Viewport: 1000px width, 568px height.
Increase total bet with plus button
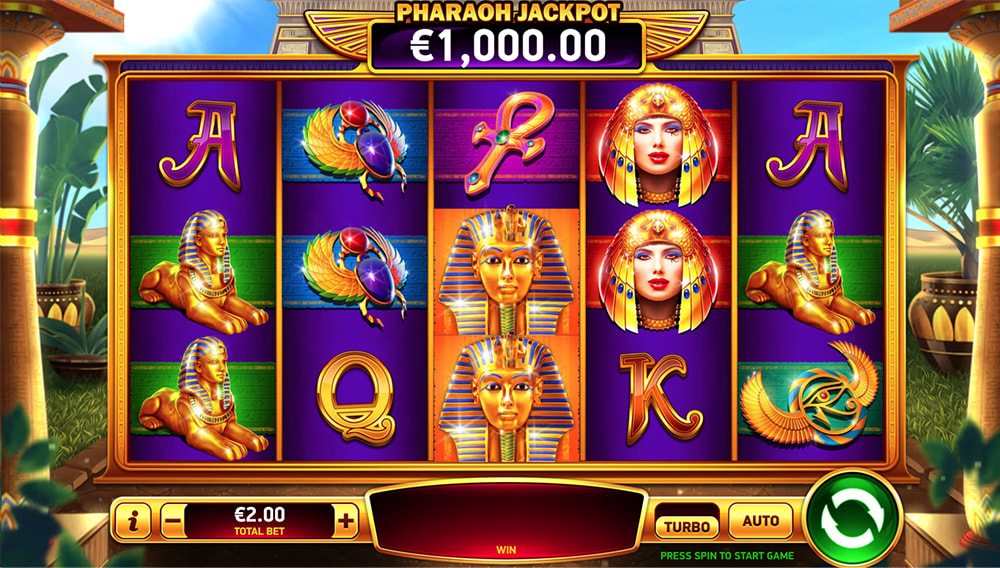click(346, 521)
